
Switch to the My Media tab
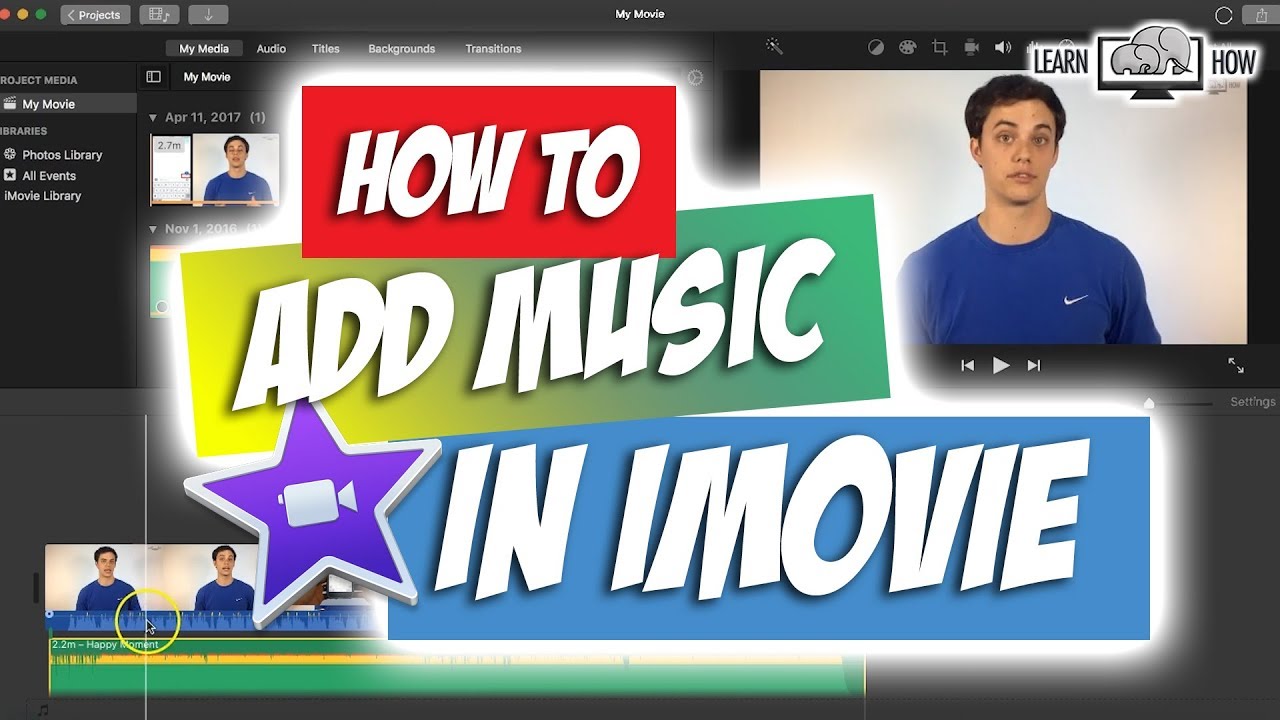coord(204,49)
